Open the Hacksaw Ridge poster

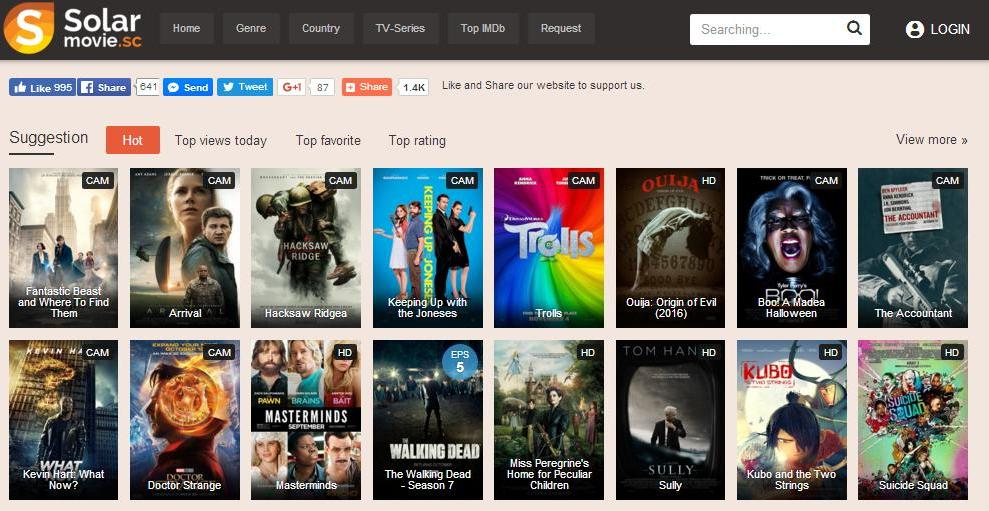(x=306, y=248)
